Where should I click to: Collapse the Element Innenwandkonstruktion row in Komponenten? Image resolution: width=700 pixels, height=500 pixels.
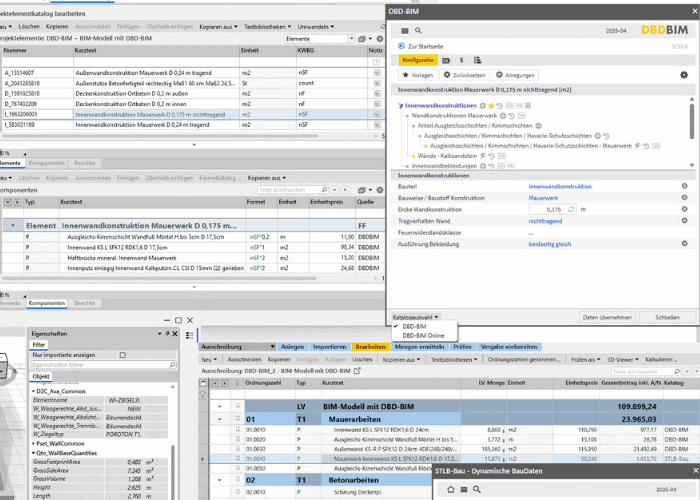12,225
